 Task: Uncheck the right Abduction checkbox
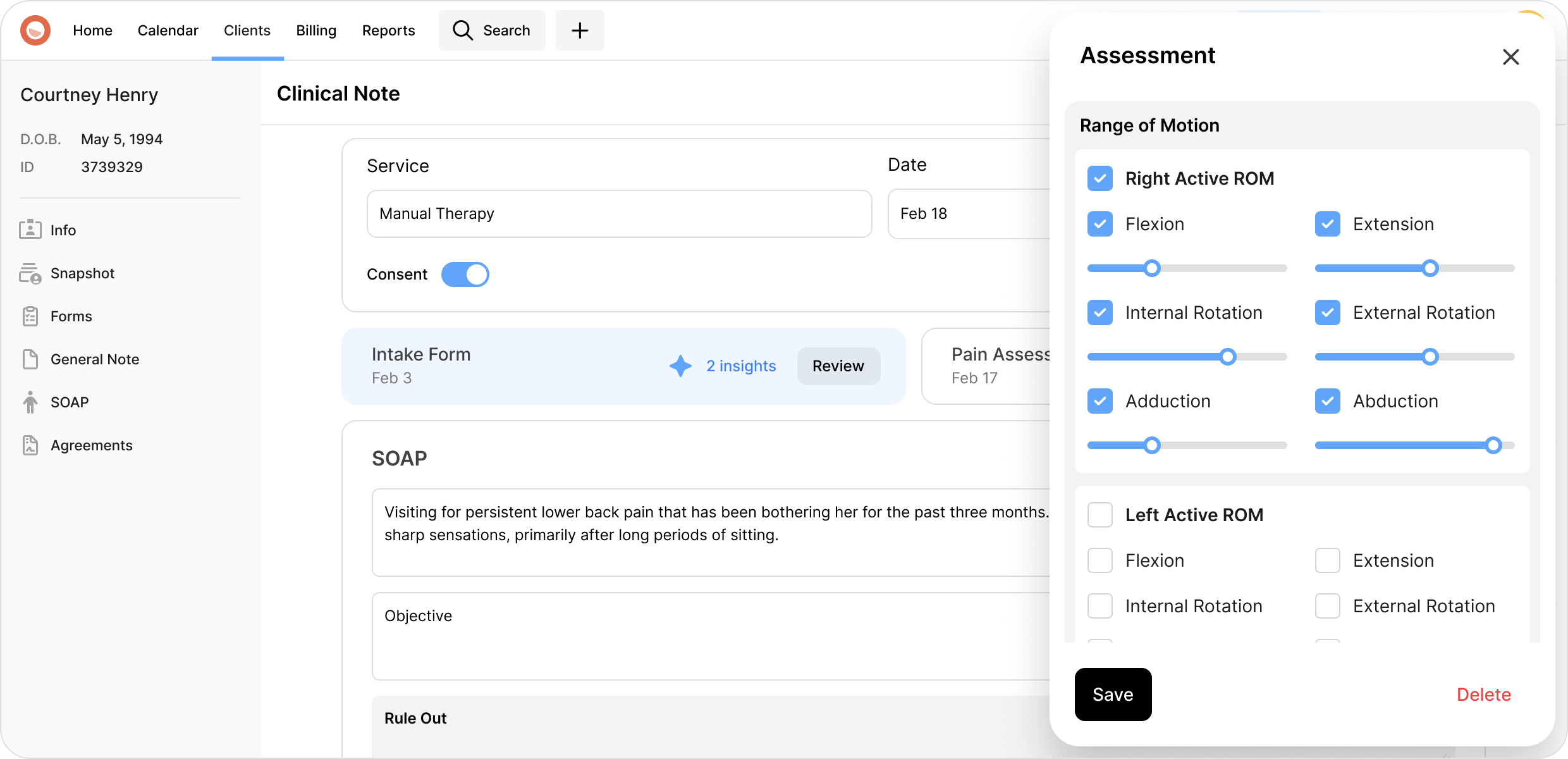(x=1327, y=401)
